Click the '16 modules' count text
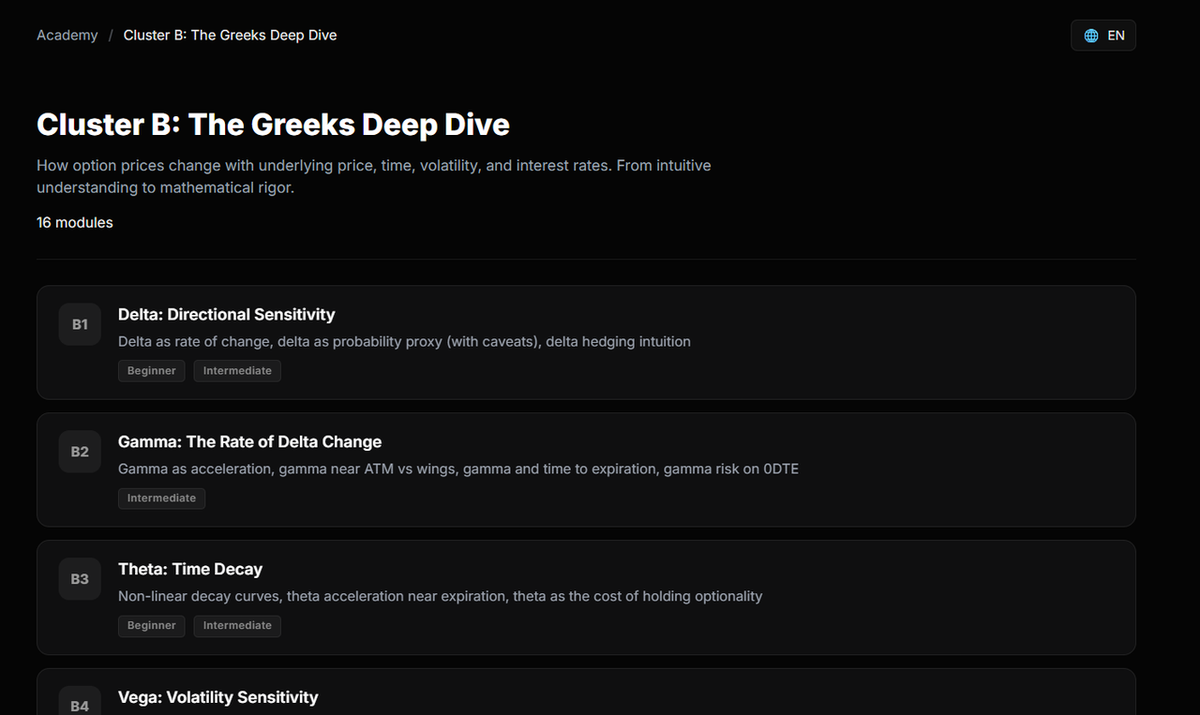The width and height of the screenshot is (1200, 715). pyautogui.click(x=75, y=223)
